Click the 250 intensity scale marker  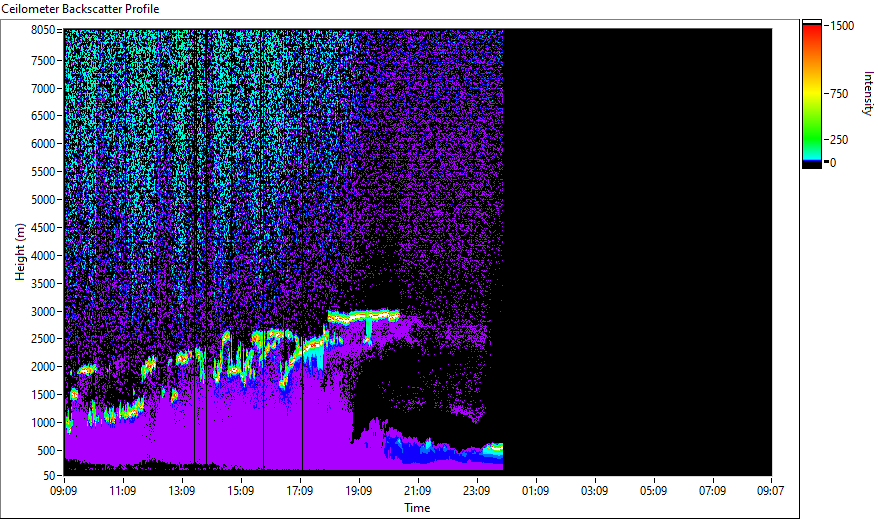839,140
